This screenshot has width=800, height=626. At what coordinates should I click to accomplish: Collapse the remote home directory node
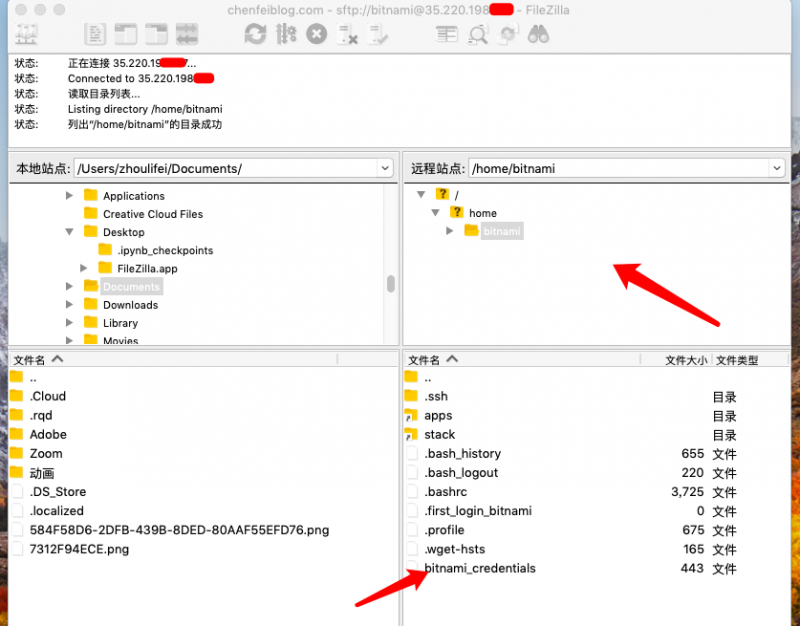coord(435,213)
